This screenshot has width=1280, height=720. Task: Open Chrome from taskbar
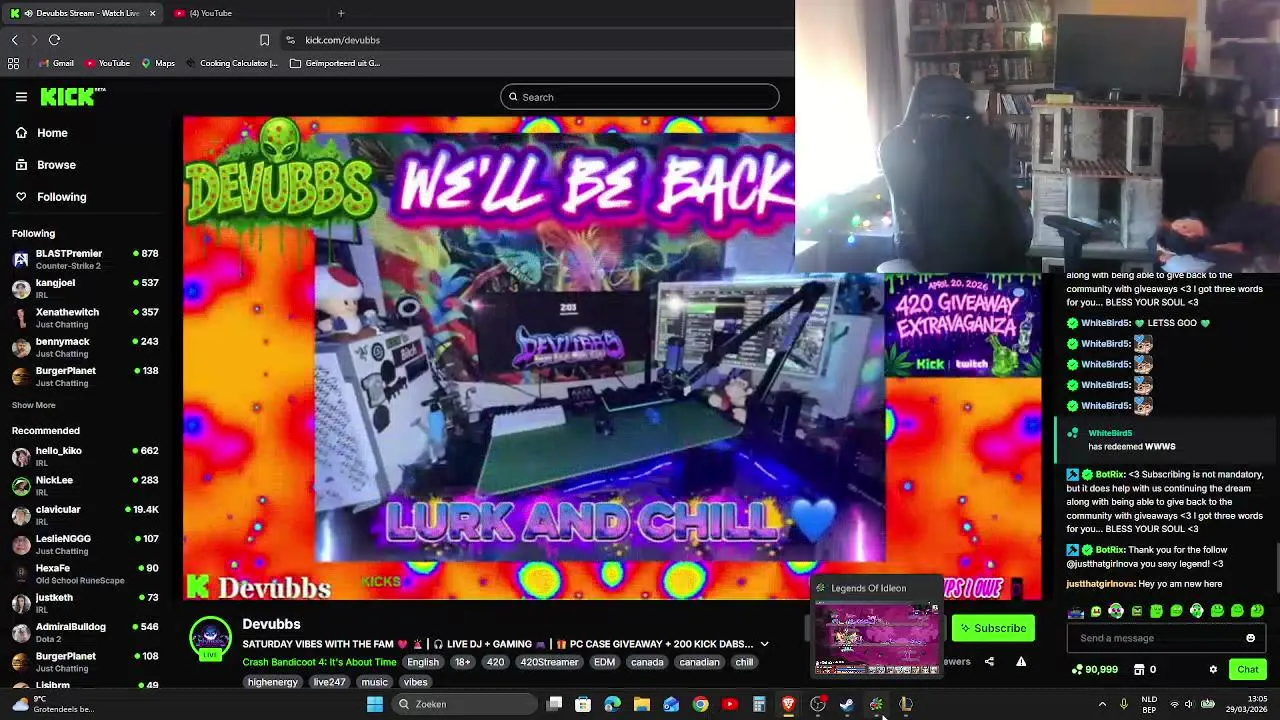coord(700,704)
